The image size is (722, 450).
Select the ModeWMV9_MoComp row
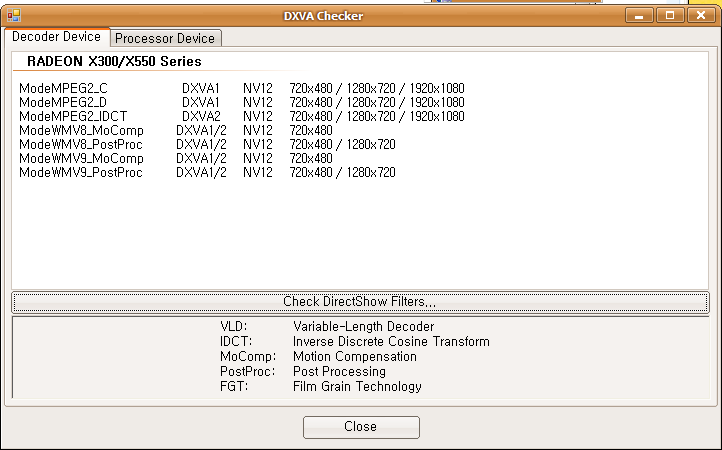point(176,158)
